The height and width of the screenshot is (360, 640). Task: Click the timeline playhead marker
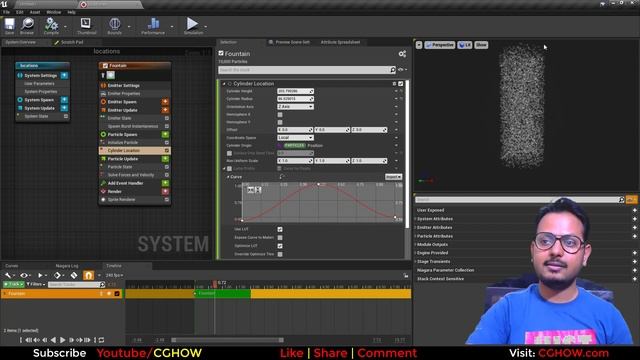(215, 283)
